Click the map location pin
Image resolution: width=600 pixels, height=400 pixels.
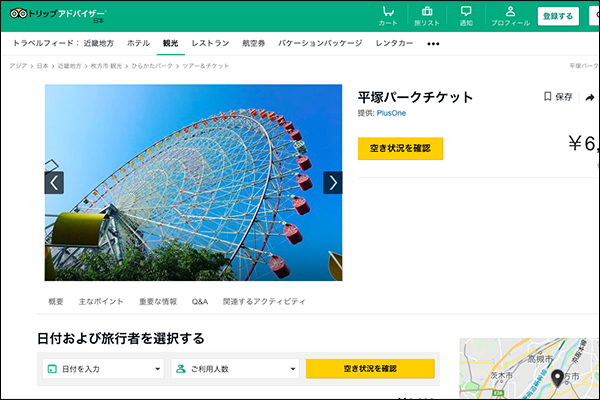click(x=557, y=378)
